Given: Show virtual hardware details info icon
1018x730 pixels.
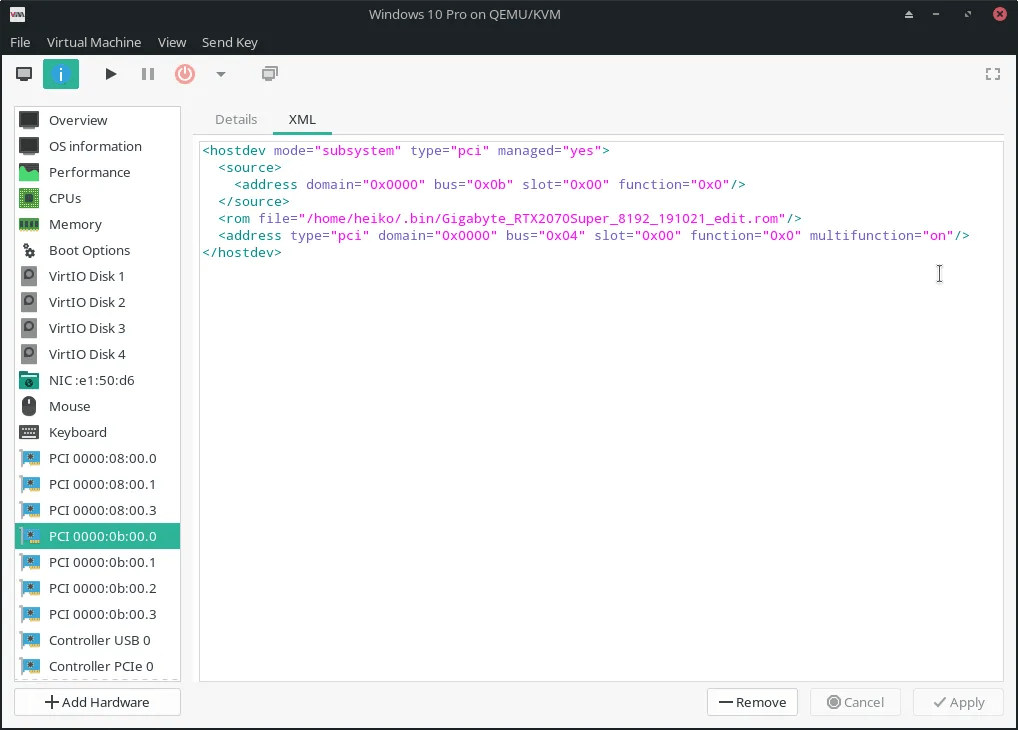Looking at the screenshot, I should point(61,74).
